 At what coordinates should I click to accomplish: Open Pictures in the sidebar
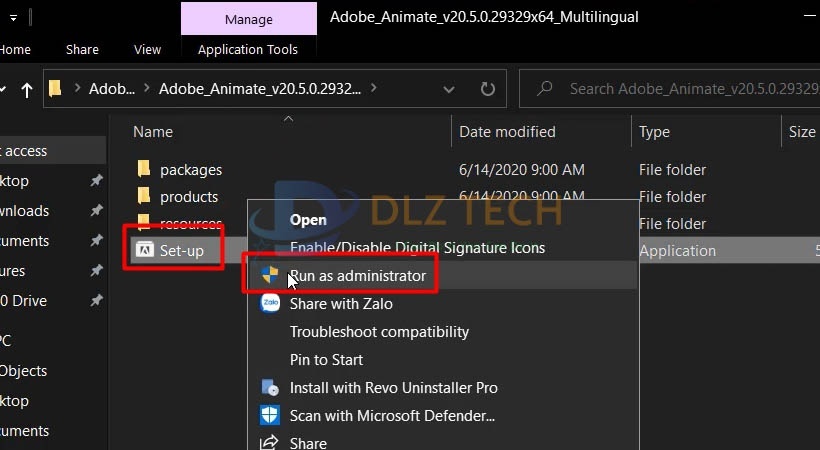click(13, 271)
